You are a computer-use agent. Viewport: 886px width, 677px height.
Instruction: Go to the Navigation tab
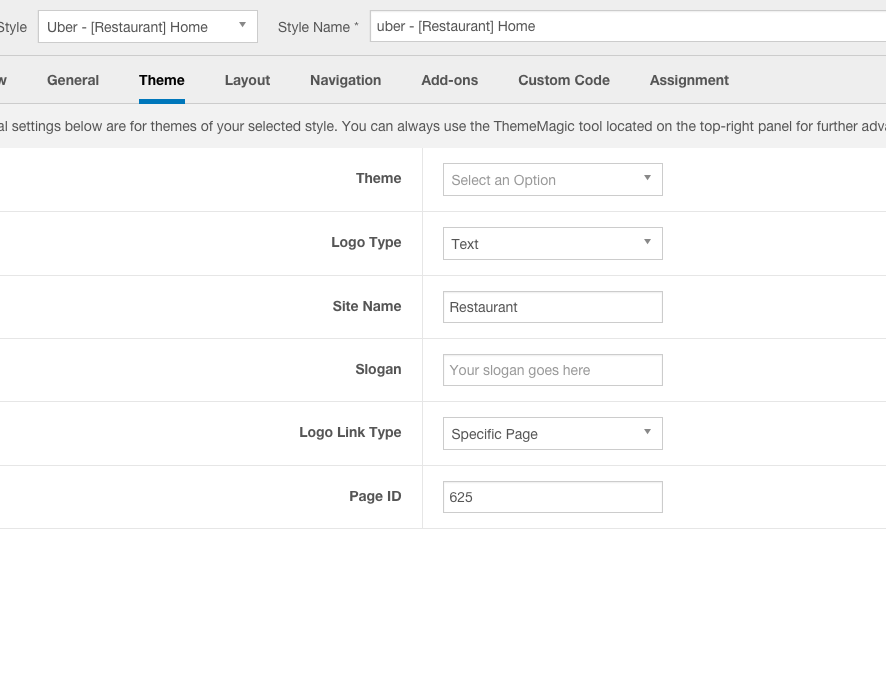(x=345, y=80)
